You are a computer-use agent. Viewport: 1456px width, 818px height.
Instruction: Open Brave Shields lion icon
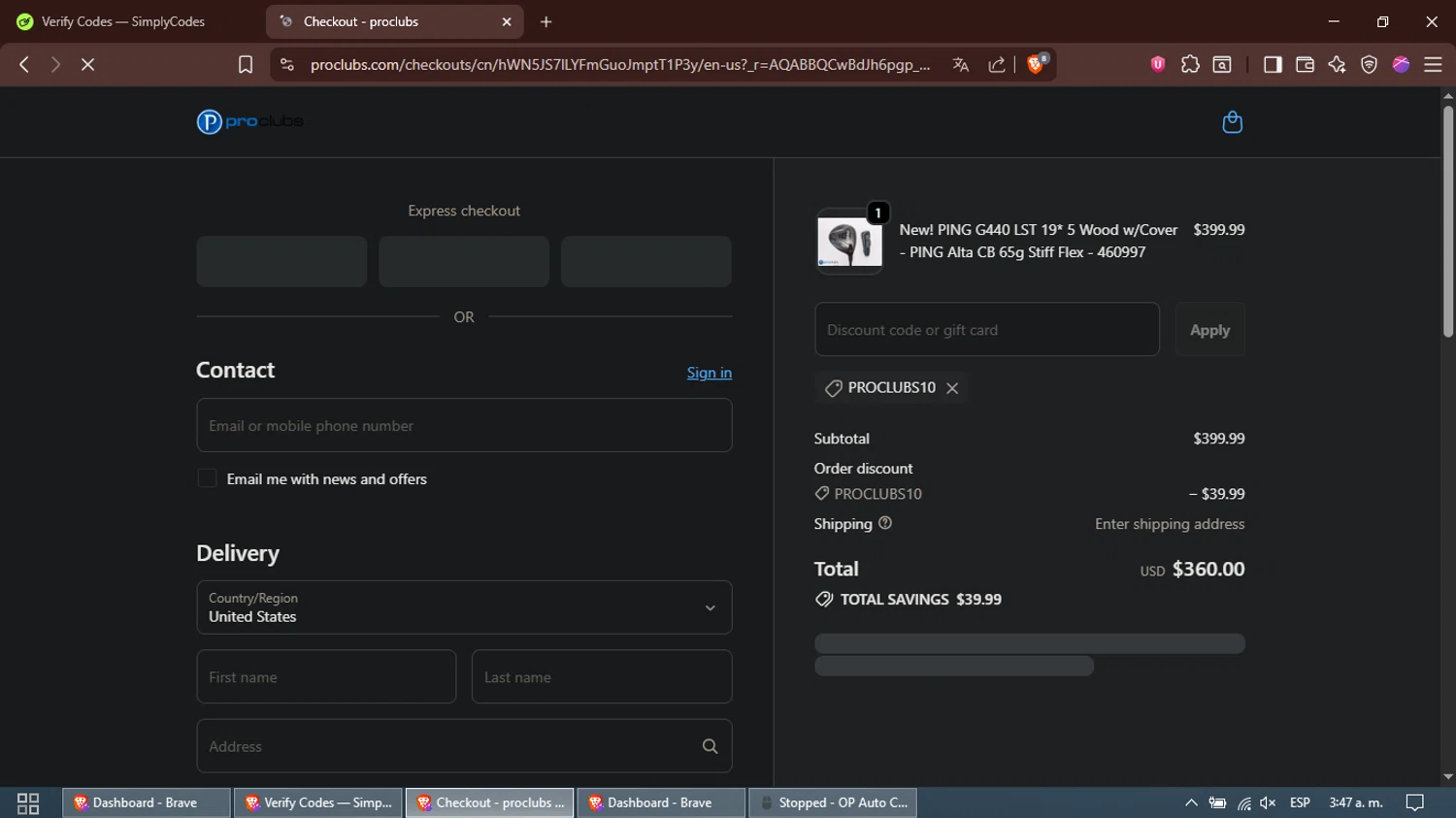click(x=1037, y=64)
